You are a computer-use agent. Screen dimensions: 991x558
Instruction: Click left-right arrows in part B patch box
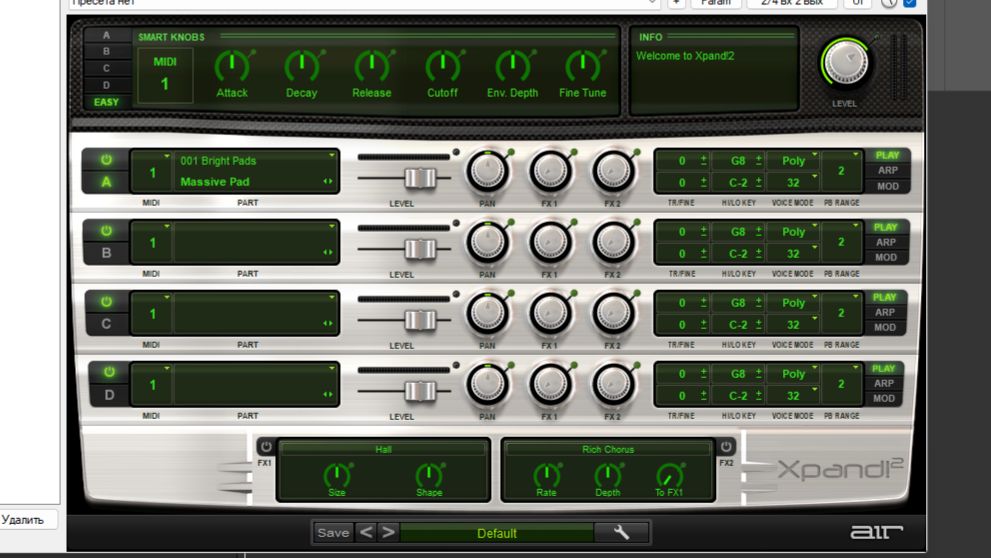tap(328, 252)
